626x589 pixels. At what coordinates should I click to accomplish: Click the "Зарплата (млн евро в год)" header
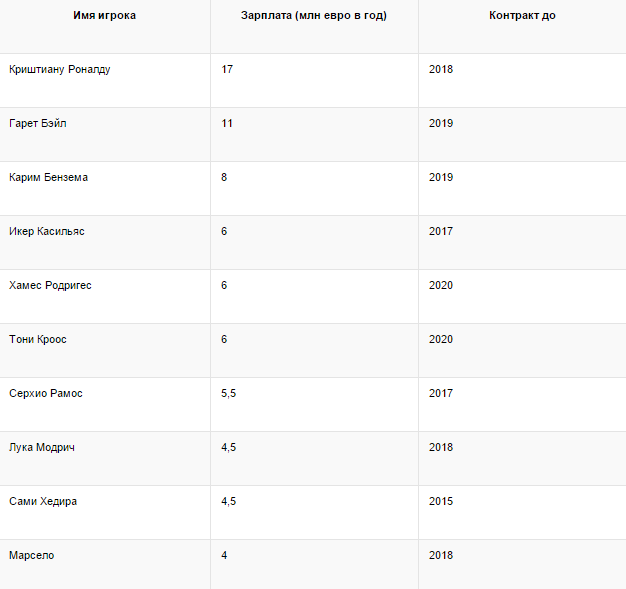click(x=314, y=16)
